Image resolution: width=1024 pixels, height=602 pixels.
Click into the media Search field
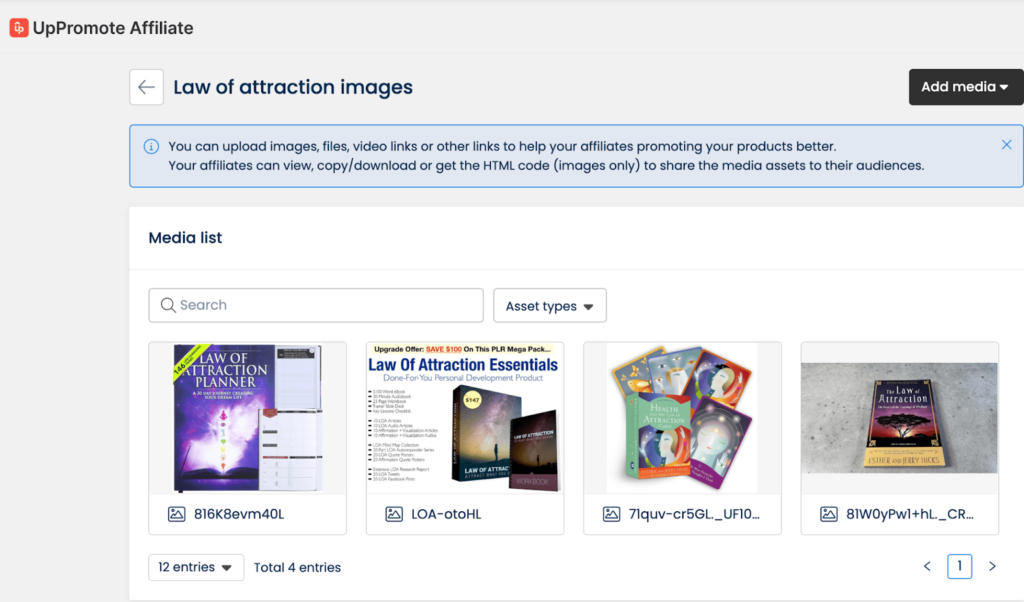pyautogui.click(x=325, y=305)
